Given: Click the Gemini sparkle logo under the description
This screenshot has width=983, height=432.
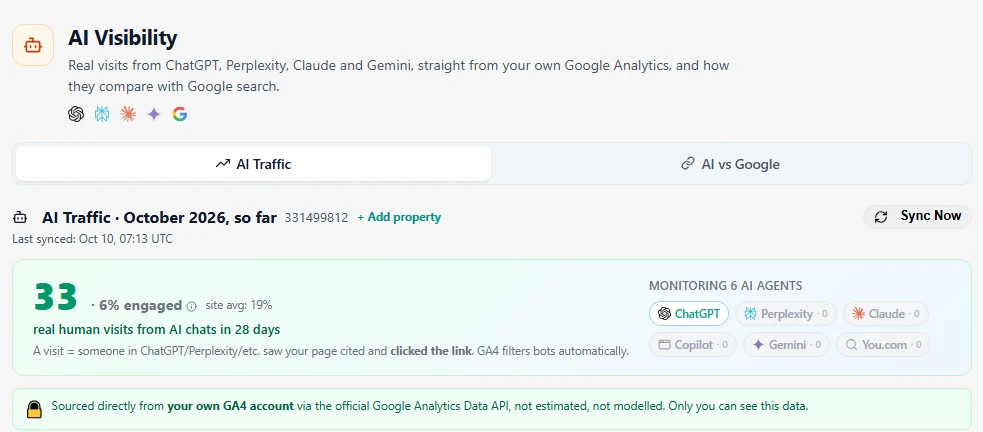Looking at the screenshot, I should pyautogui.click(x=154, y=114).
